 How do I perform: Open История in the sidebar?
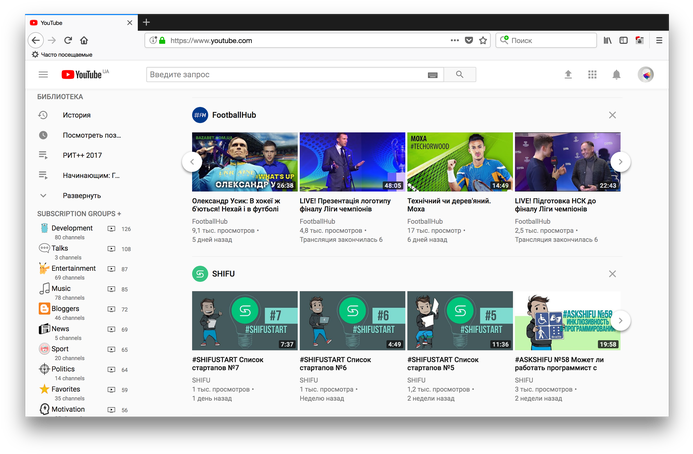[77, 115]
